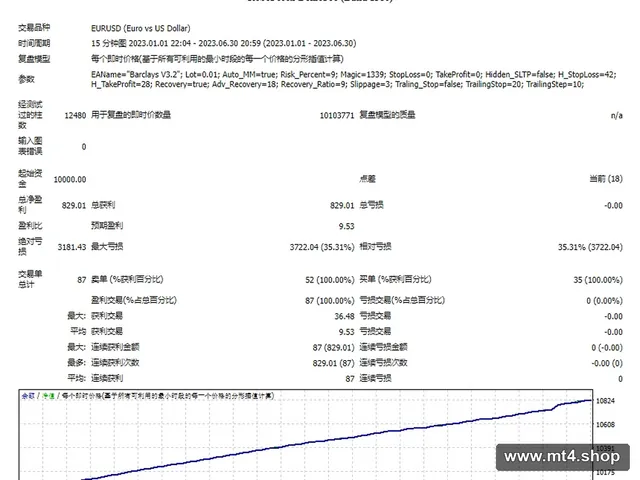Select the 最大亏损 label

(107, 246)
